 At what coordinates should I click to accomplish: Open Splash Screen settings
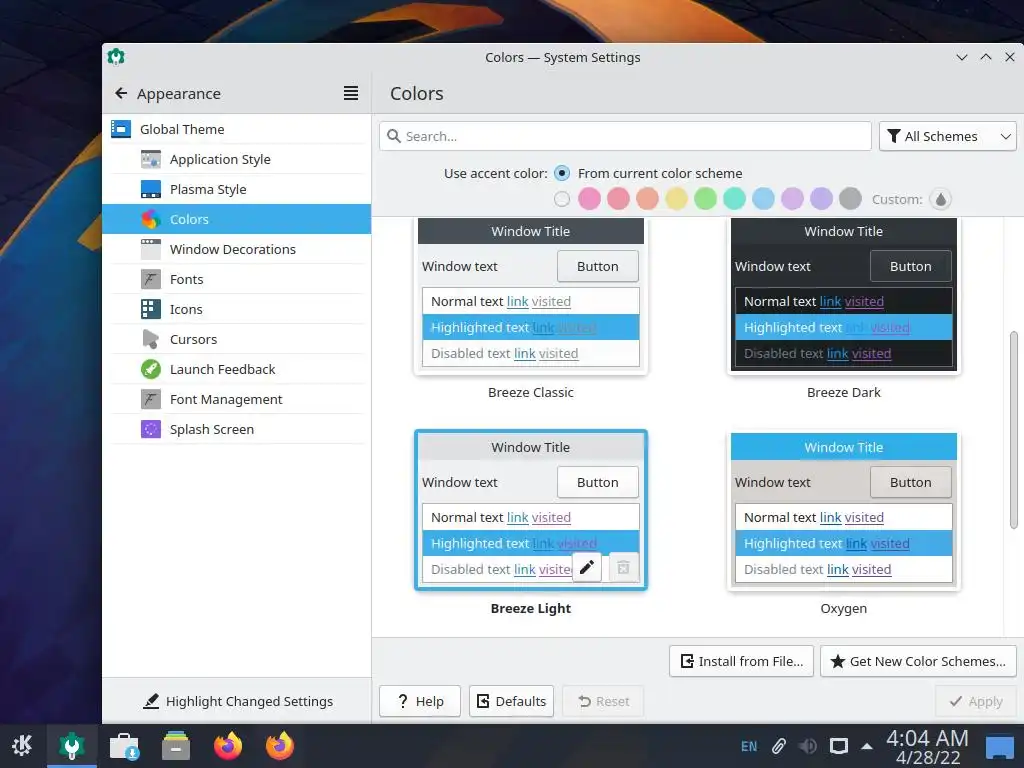pos(236,430)
